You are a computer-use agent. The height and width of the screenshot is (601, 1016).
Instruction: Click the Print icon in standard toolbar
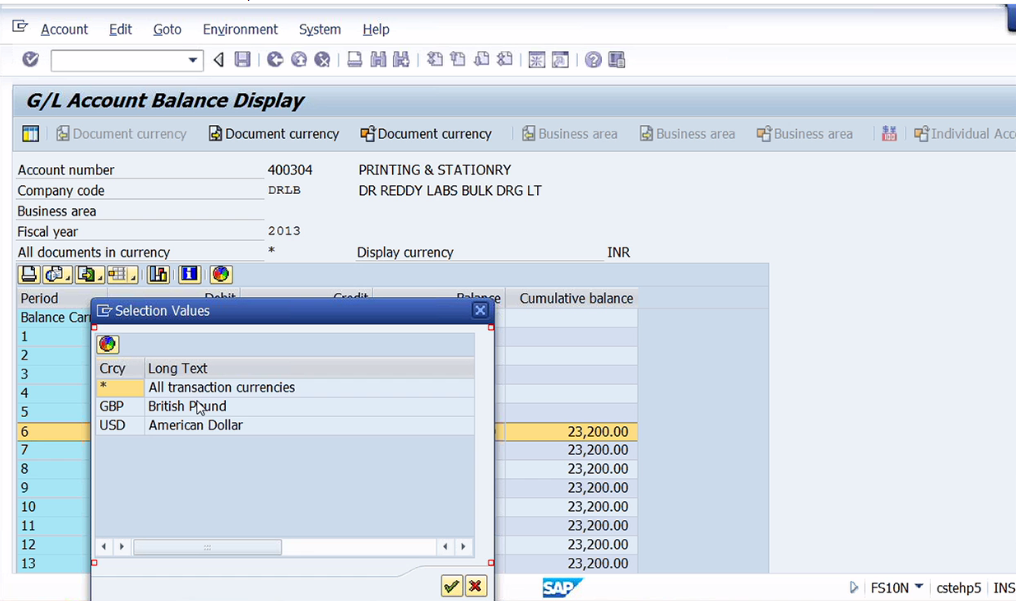pyautogui.click(x=354, y=60)
